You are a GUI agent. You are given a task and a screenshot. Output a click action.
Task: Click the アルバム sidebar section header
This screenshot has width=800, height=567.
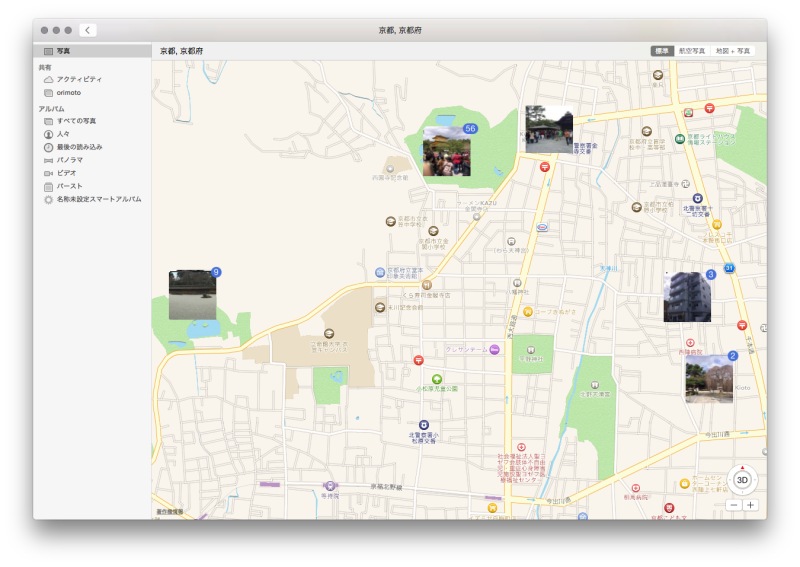click(52, 109)
